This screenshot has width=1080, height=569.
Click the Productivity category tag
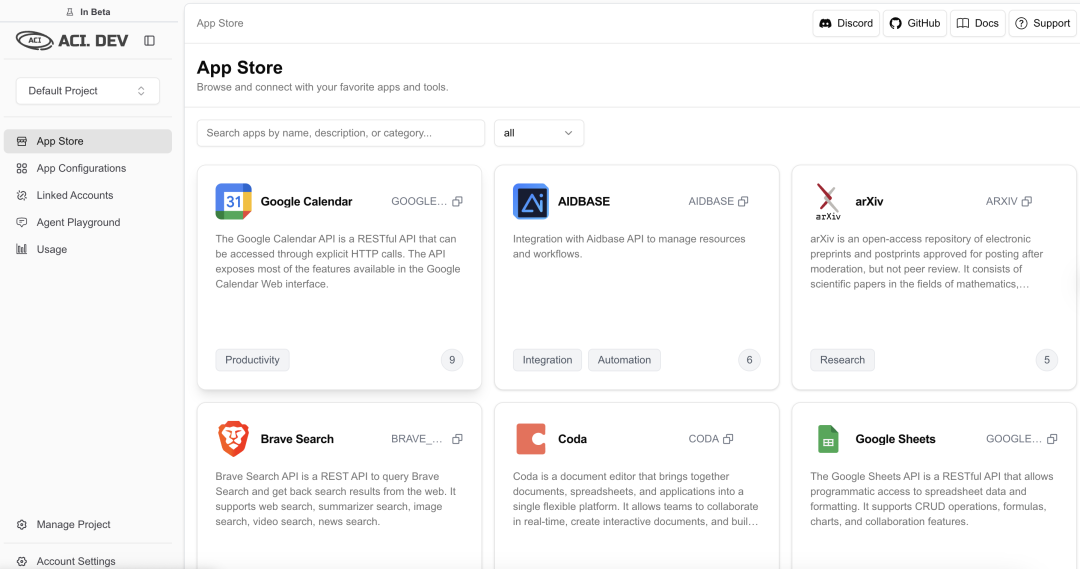[x=252, y=360]
